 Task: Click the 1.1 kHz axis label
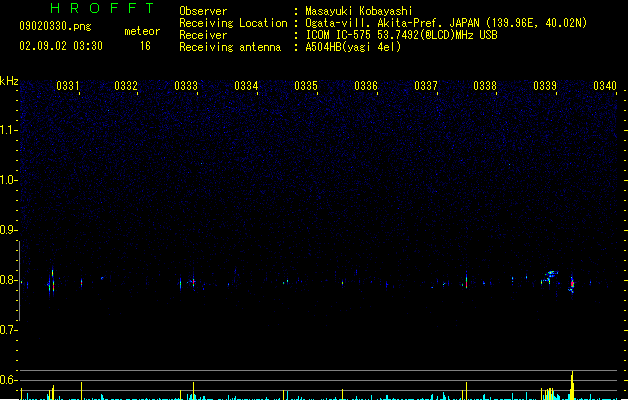tap(8, 130)
